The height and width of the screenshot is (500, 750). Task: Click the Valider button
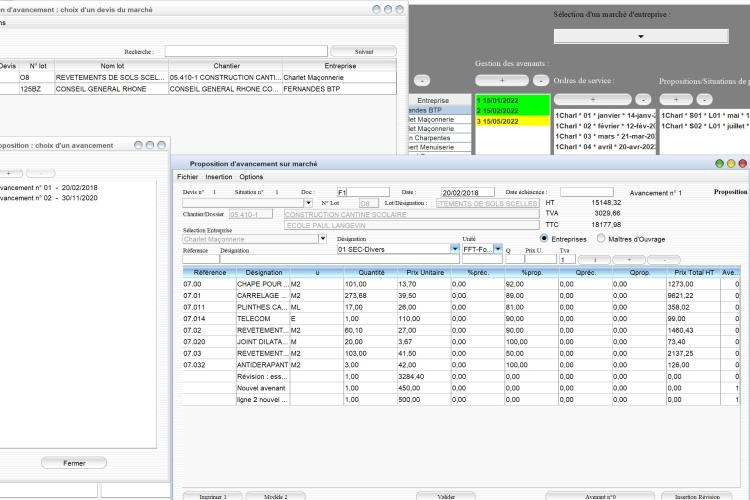pos(446,497)
